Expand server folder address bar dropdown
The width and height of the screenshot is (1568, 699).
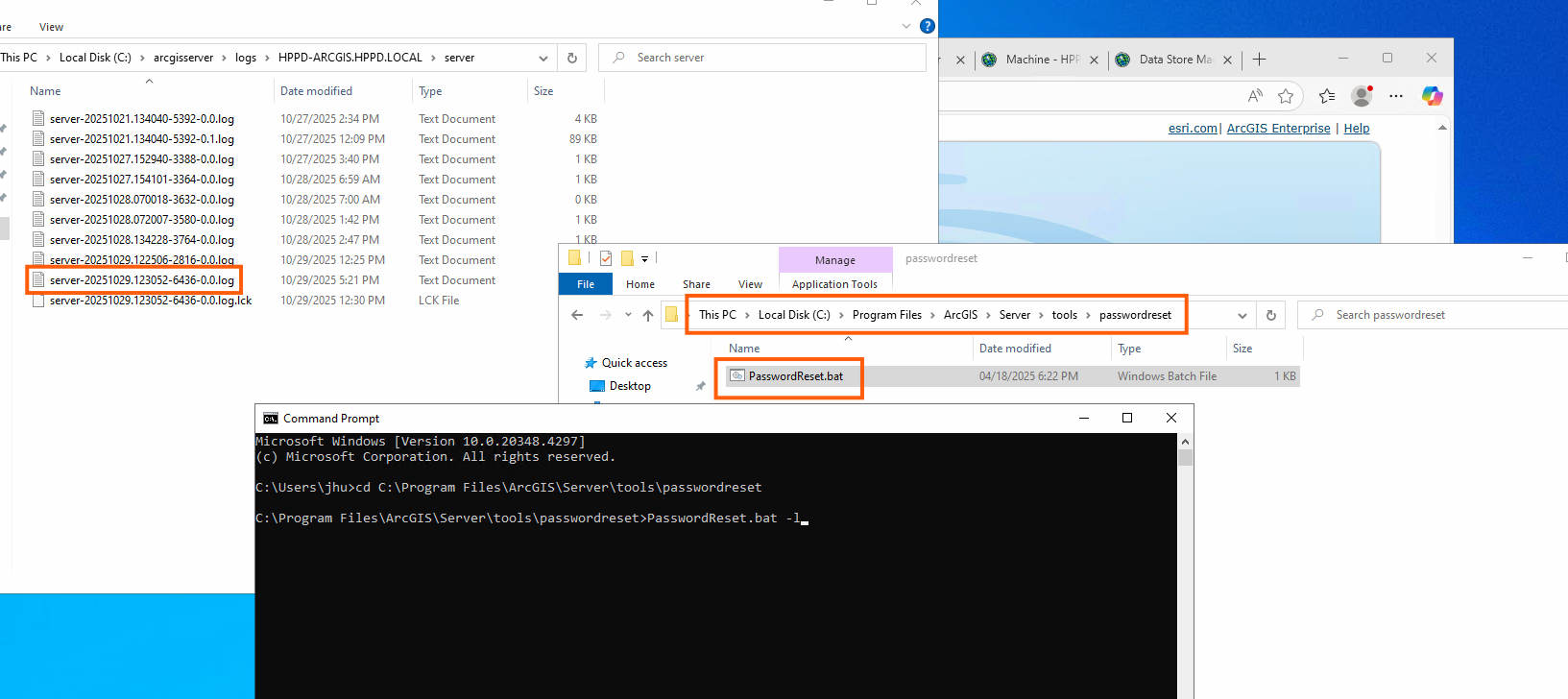(x=543, y=58)
